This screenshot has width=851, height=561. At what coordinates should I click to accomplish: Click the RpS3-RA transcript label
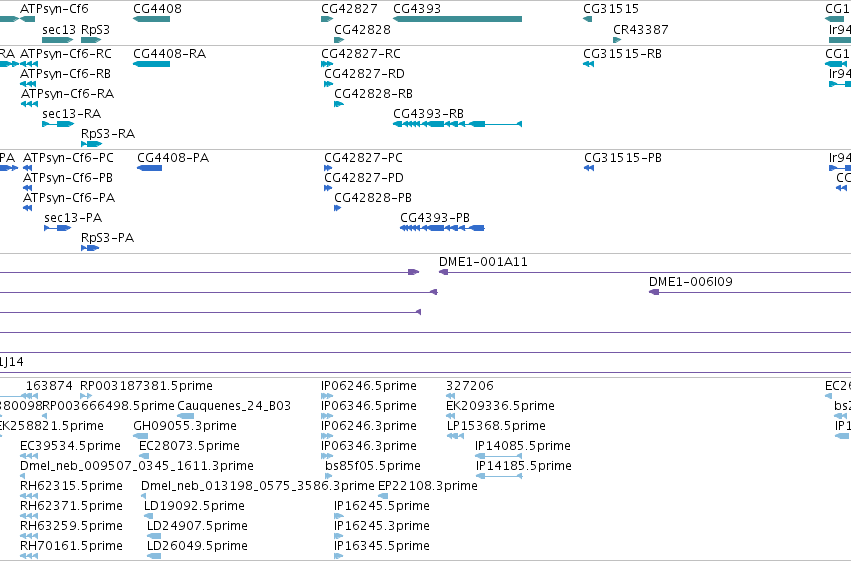pos(107,134)
